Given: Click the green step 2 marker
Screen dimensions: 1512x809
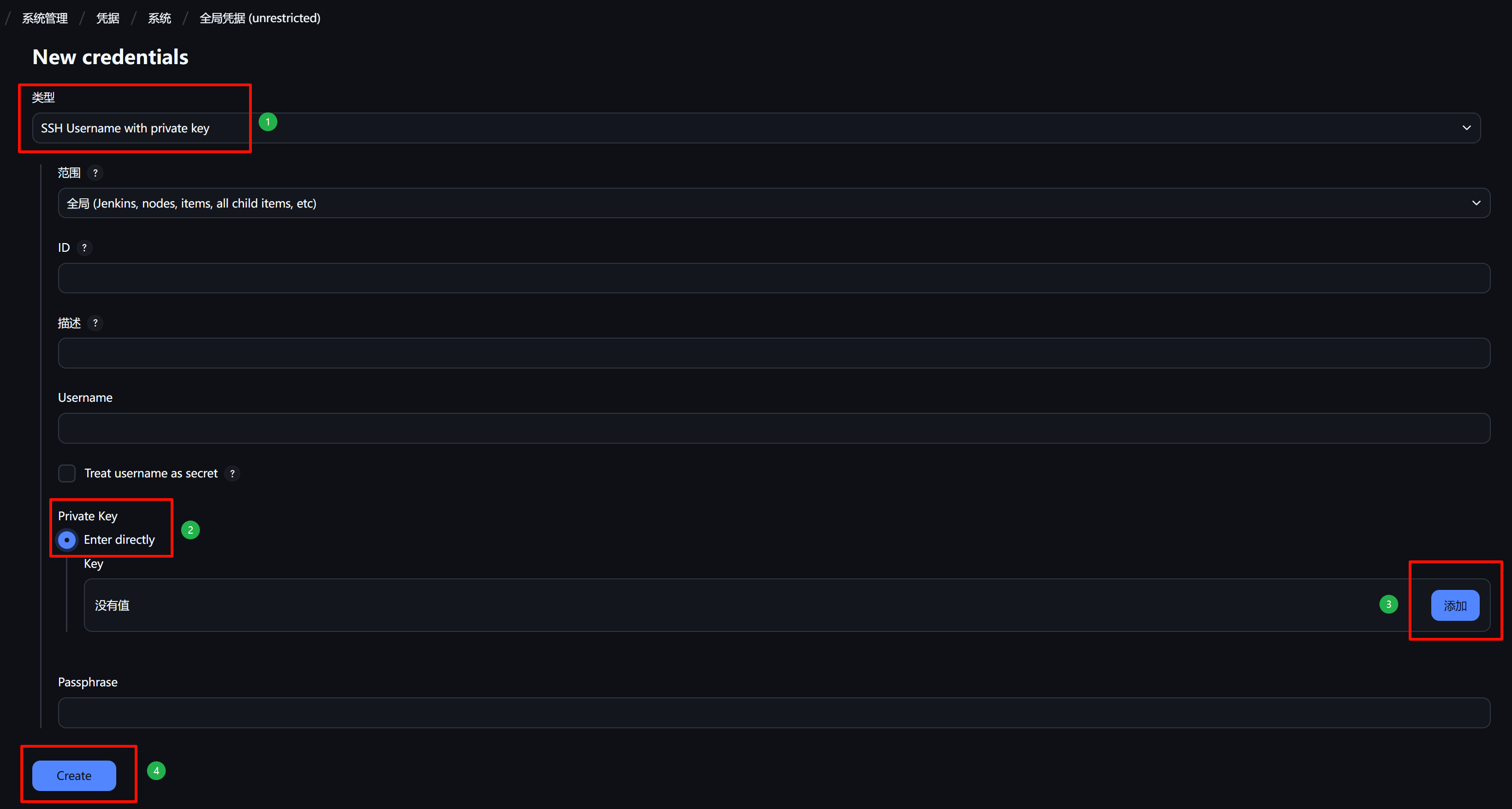Looking at the screenshot, I should (x=190, y=530).
